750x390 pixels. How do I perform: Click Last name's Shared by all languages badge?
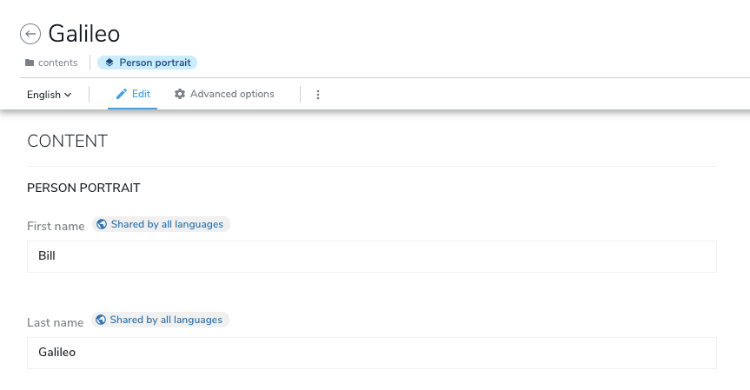click(160, 320)
